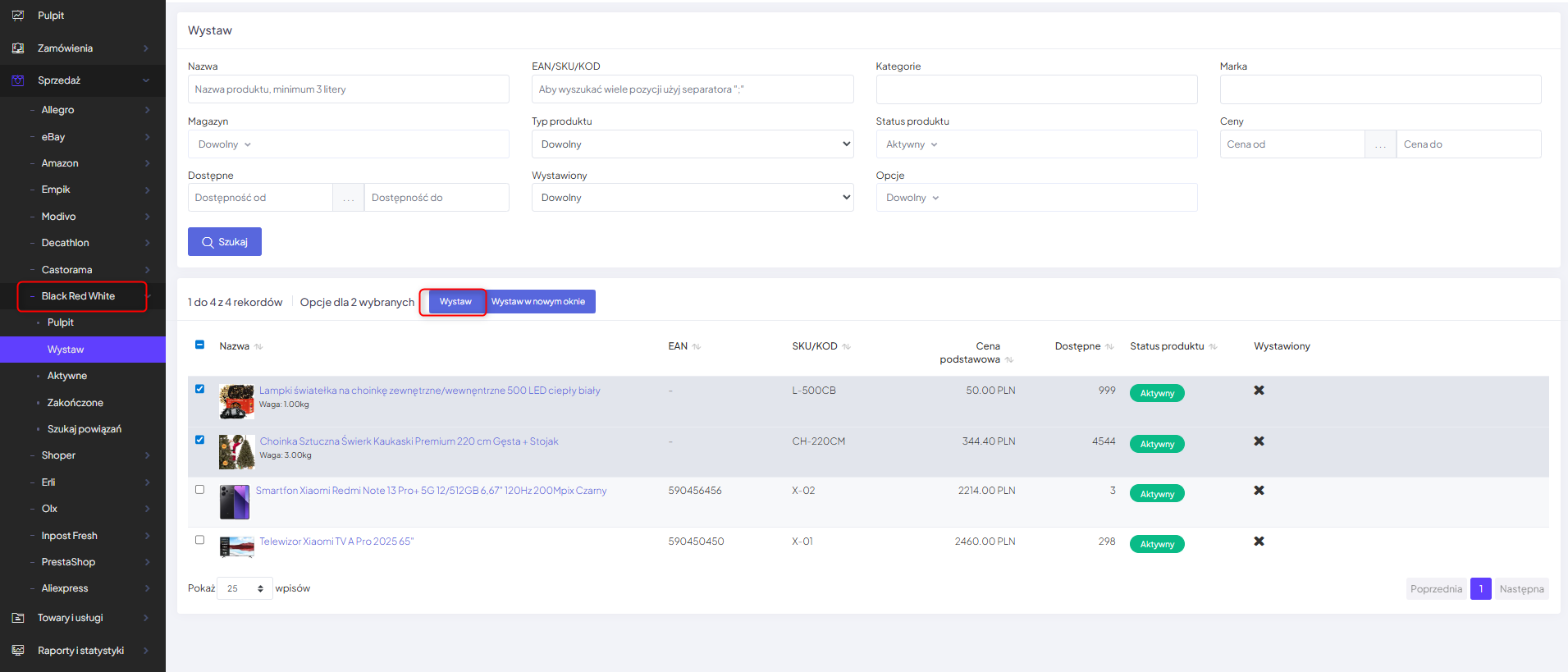Click the Wystaw w nowym oknie button
Screen dimensions: 1568x672
pyautogui.click(x=538, y=302)
